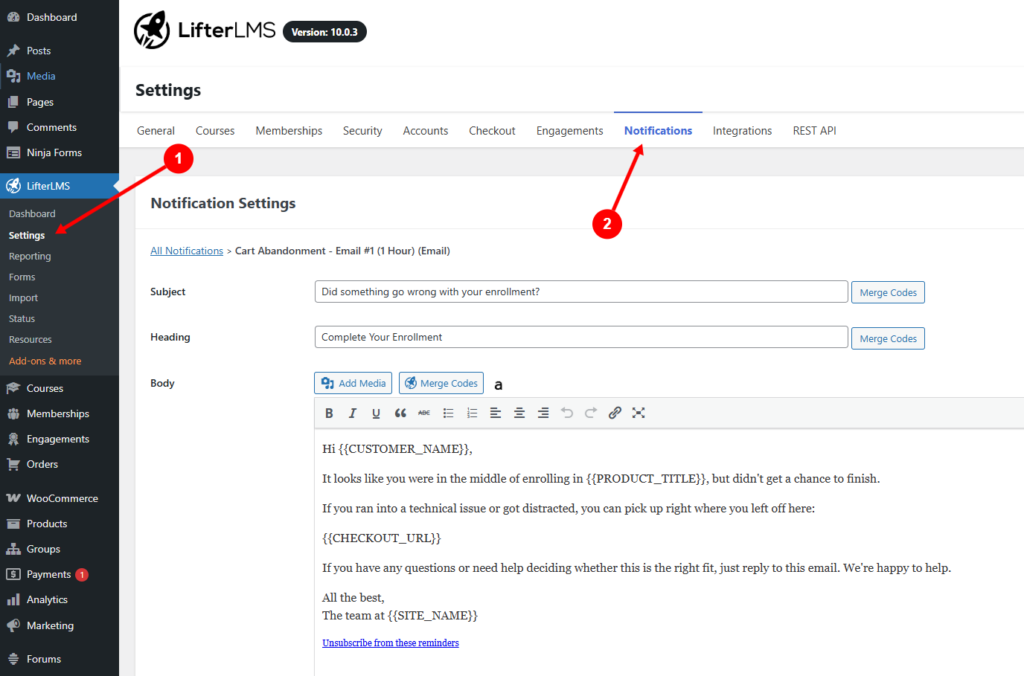This screenshot has width=1024, height=676.
Task: Switch to the Courses settings tab
Action: (215, 131)
